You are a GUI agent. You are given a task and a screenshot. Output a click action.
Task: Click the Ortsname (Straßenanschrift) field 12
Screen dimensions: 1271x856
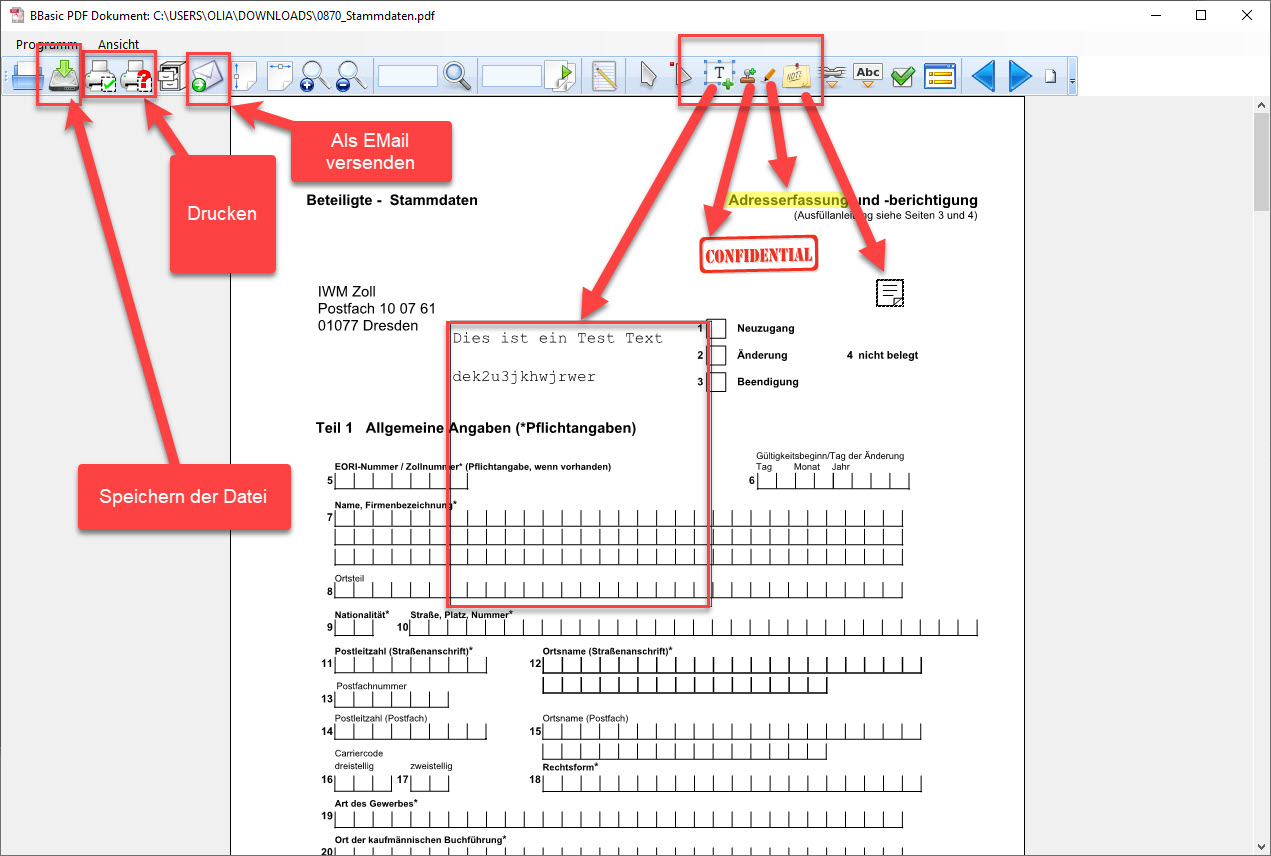732,665
